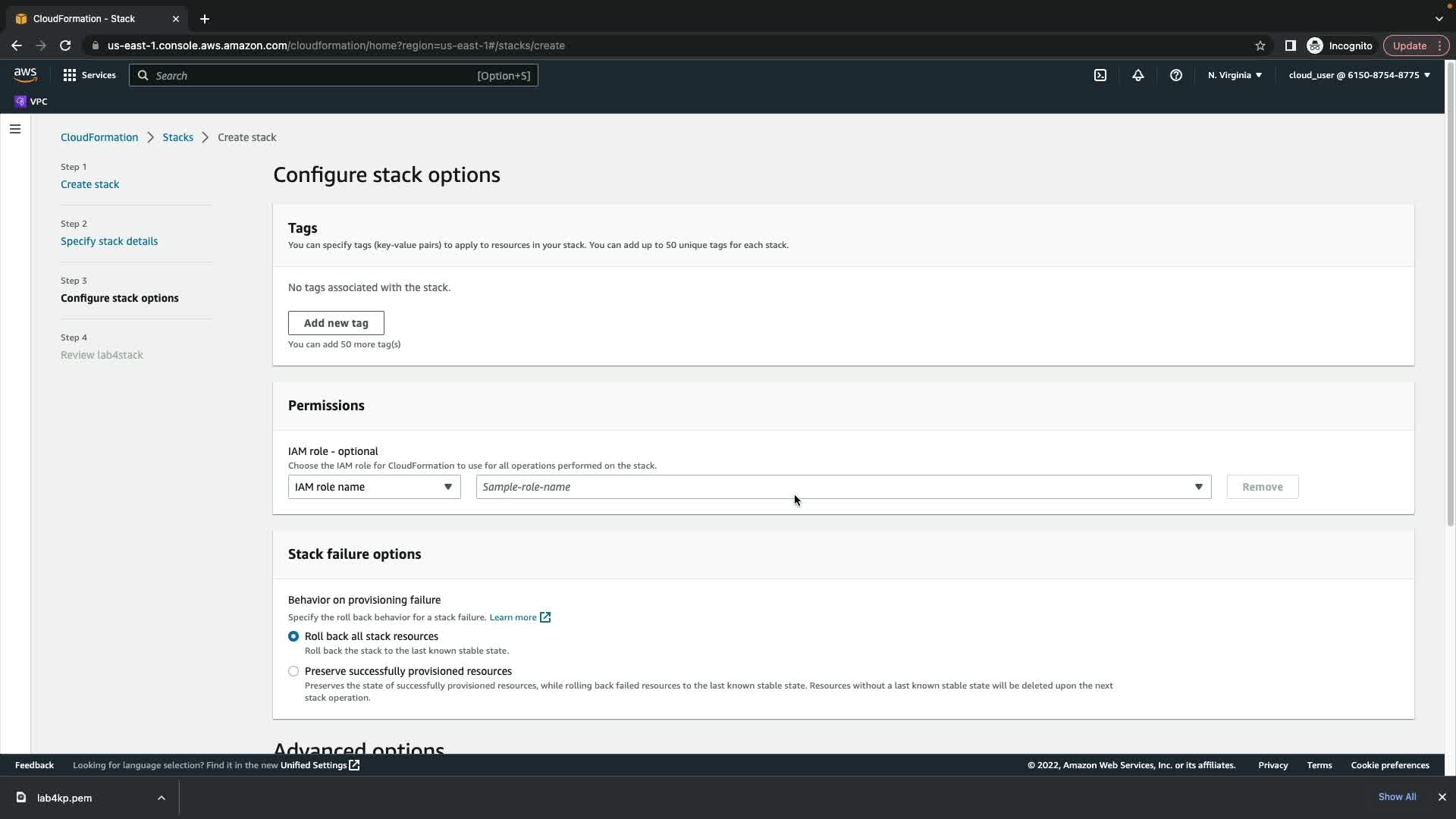Expand the IAM role name dropdown
This screenshot has width=1456, height=819.
pyautogui.click(x=374, y=487)
